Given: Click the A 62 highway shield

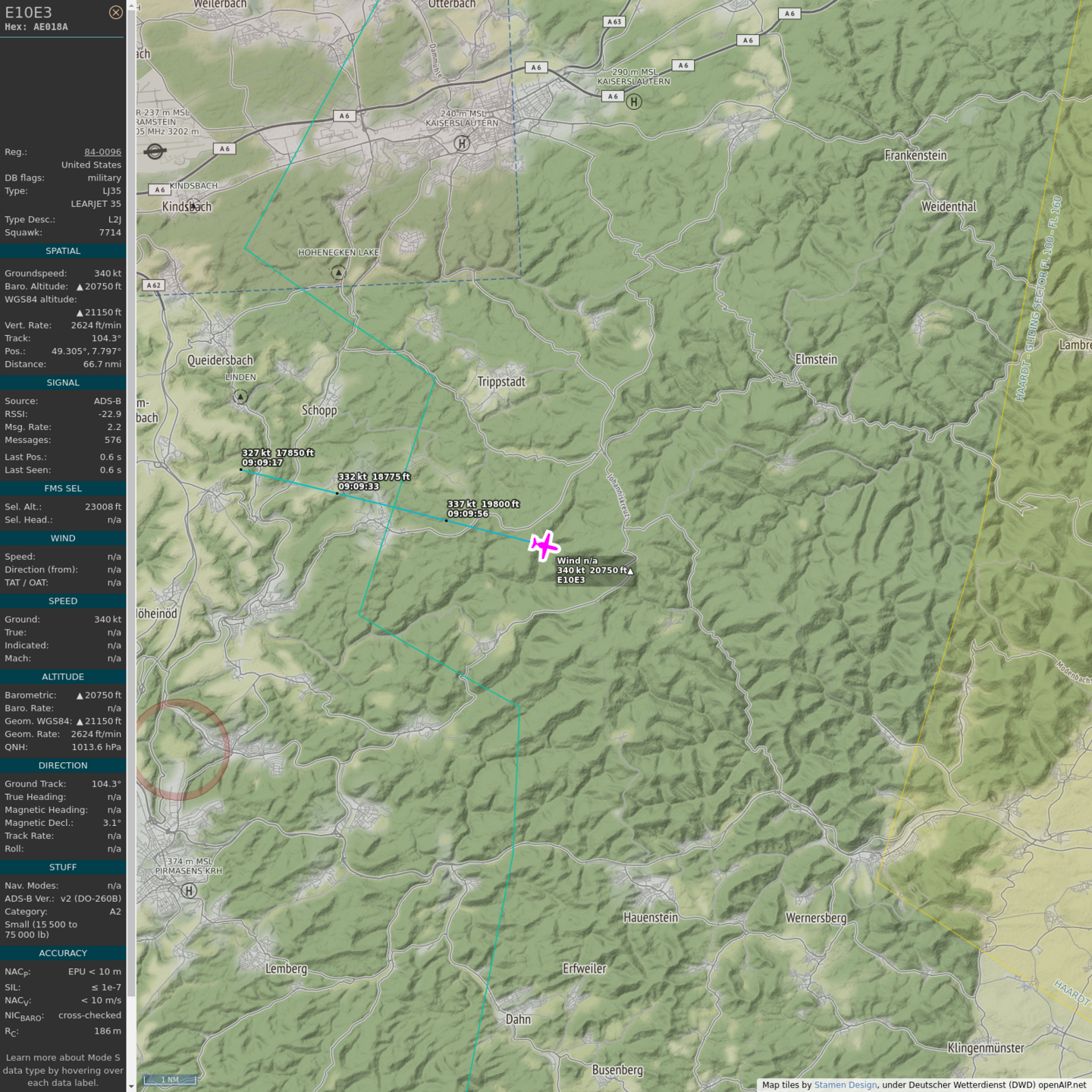Looking at the screenshot, I should (153, 285).
